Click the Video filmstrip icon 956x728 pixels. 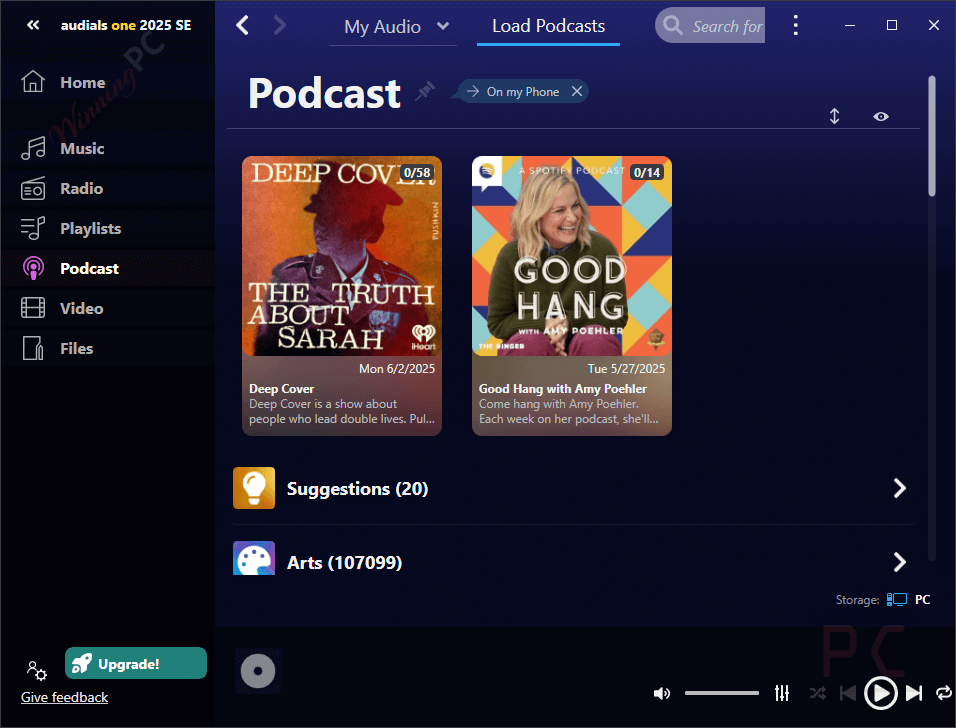click(33, 308)
